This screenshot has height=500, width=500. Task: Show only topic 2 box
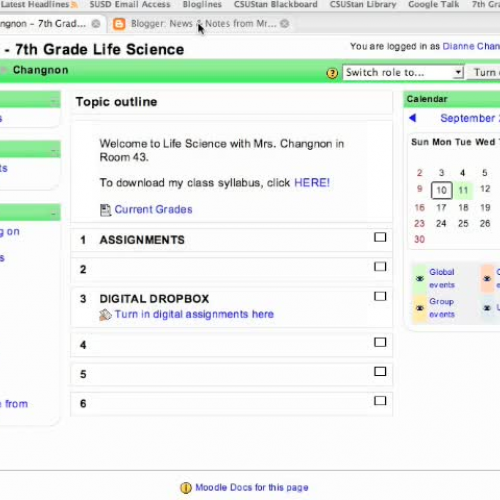coord(380,267)
